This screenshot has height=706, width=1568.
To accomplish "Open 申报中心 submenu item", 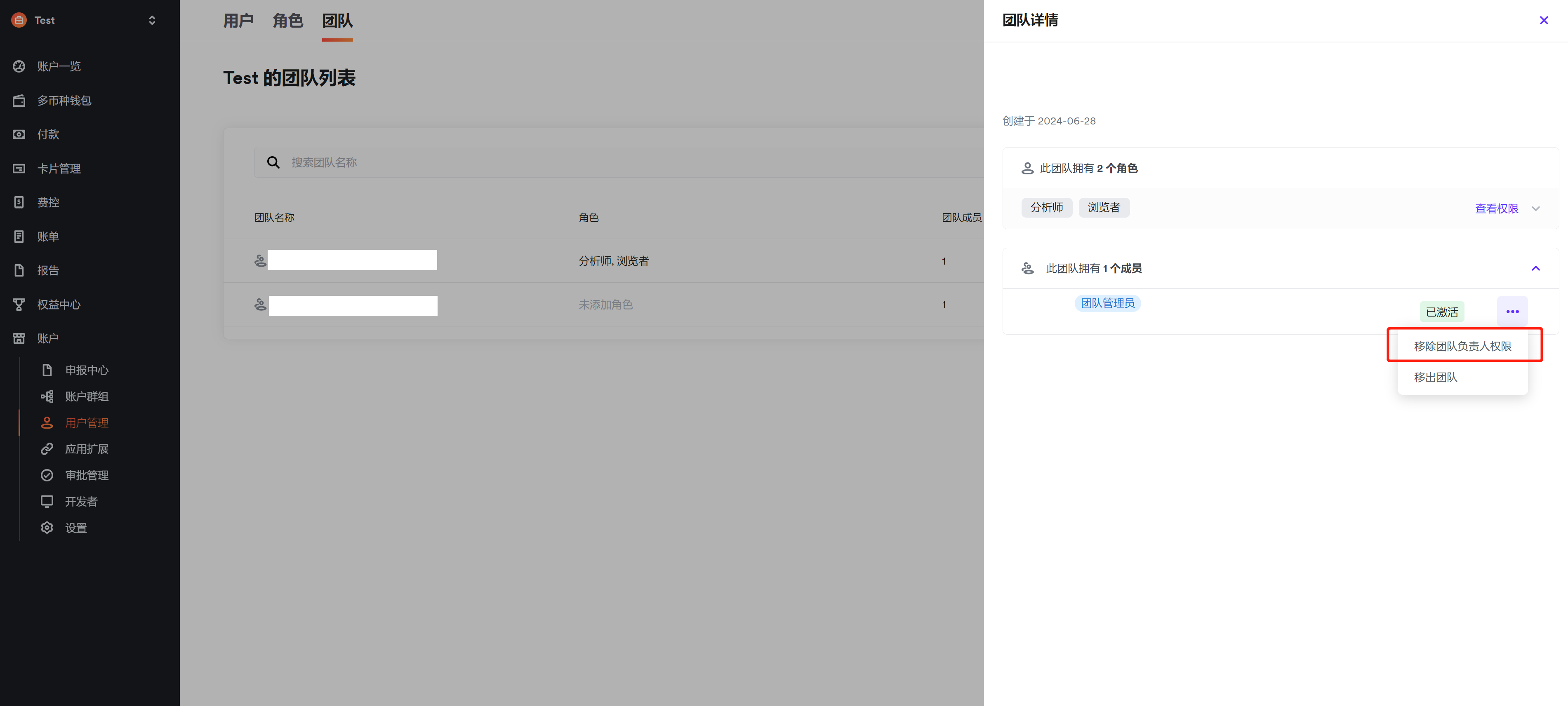I will point(87,370).
